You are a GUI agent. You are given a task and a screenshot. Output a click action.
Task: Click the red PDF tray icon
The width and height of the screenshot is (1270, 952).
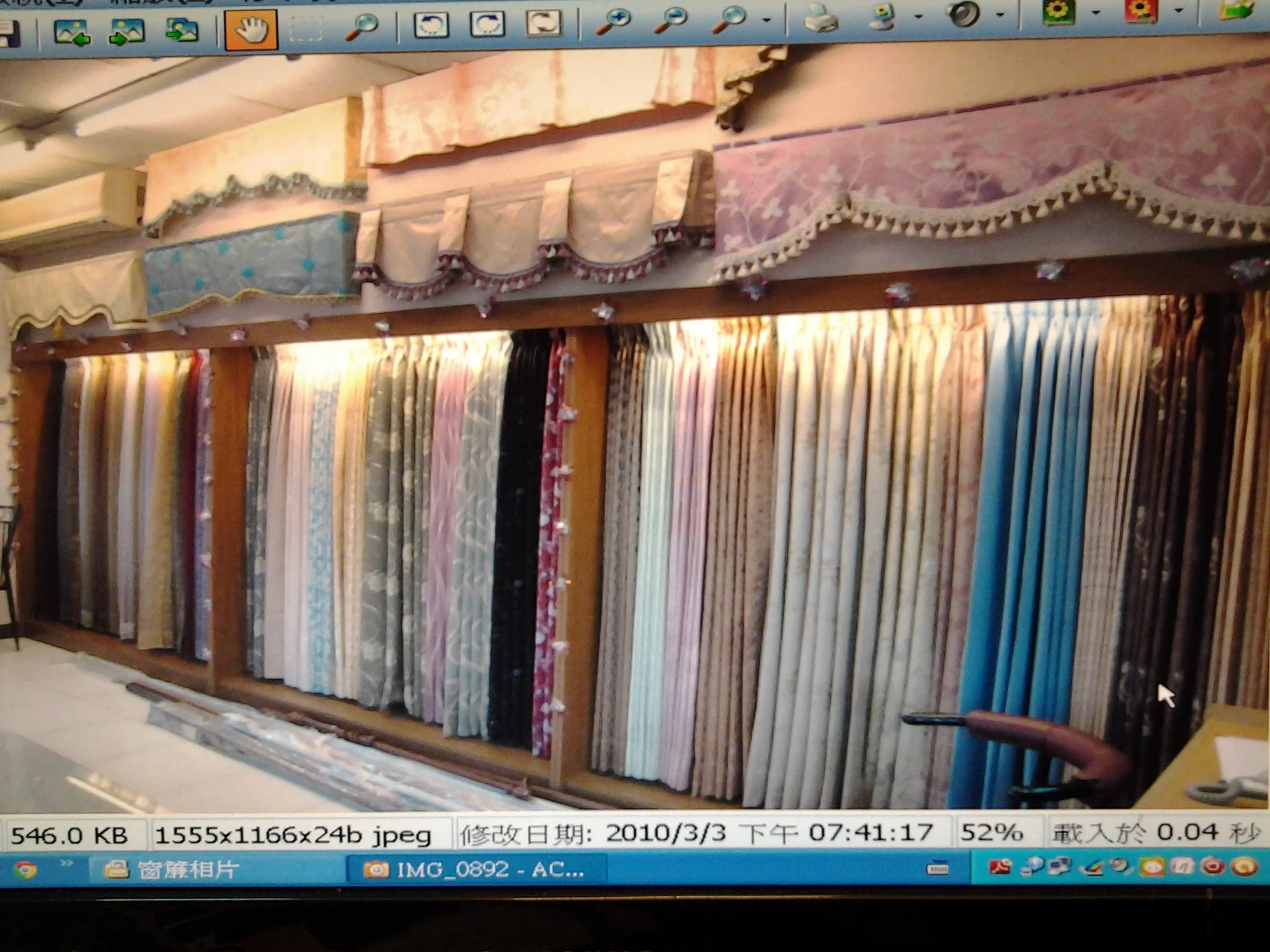[1000, 866]
